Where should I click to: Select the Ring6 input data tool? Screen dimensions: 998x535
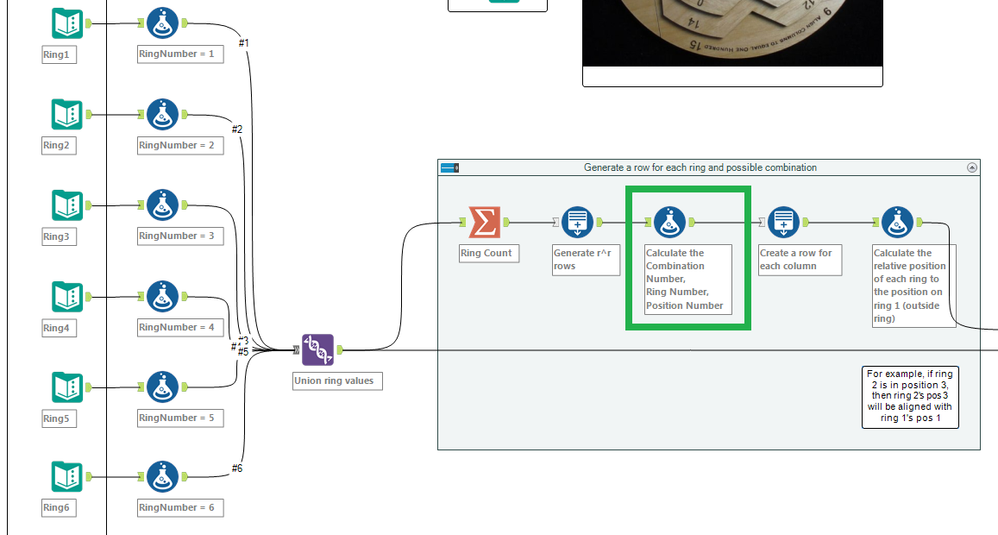click(x=67, y=477)
